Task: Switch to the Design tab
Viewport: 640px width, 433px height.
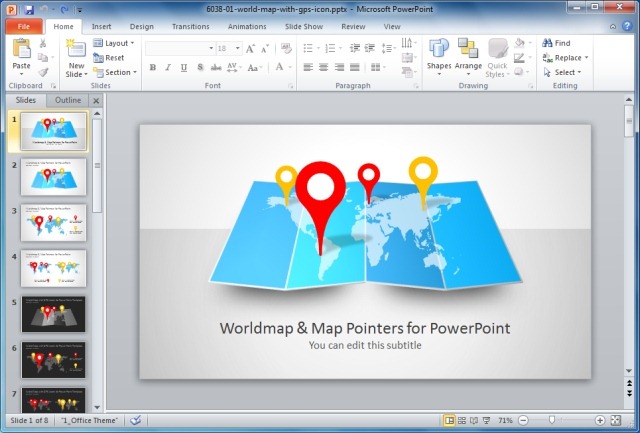Action: 142,27
